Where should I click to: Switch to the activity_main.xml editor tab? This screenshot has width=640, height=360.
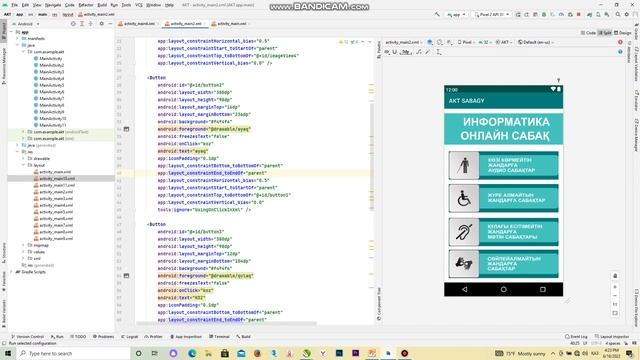231,24
